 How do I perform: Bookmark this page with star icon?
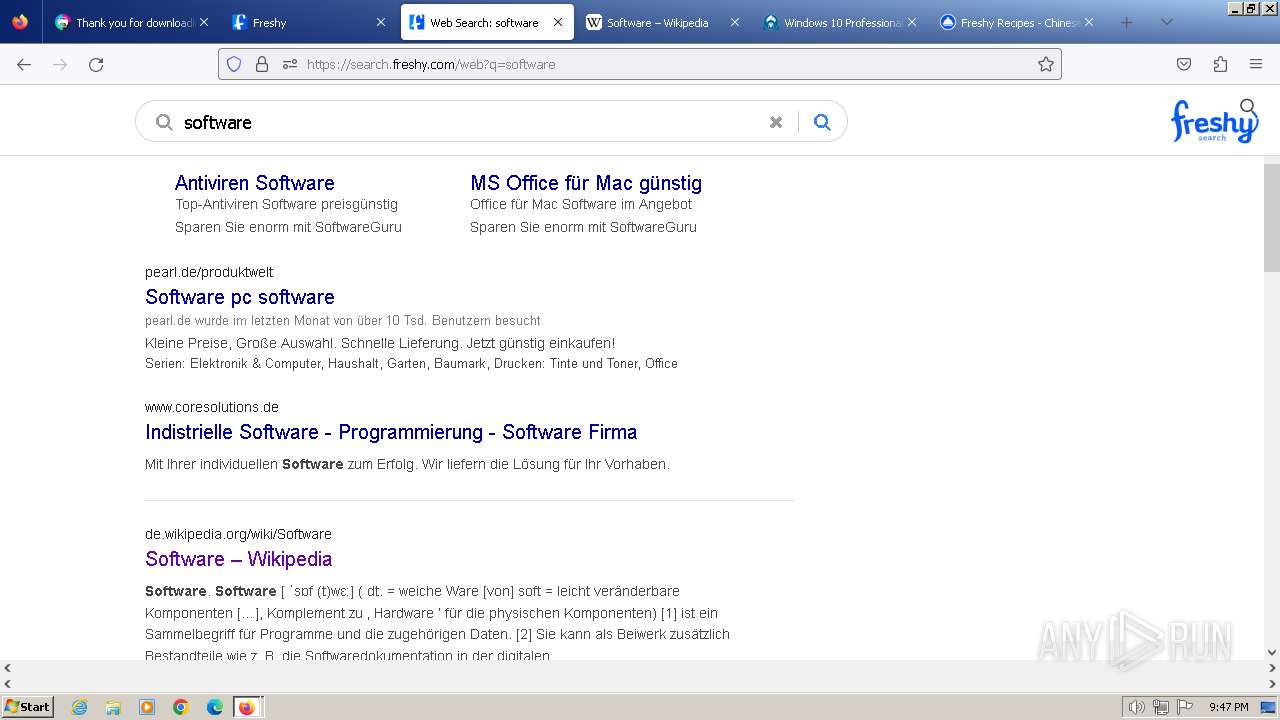(x=1046, y=64)
